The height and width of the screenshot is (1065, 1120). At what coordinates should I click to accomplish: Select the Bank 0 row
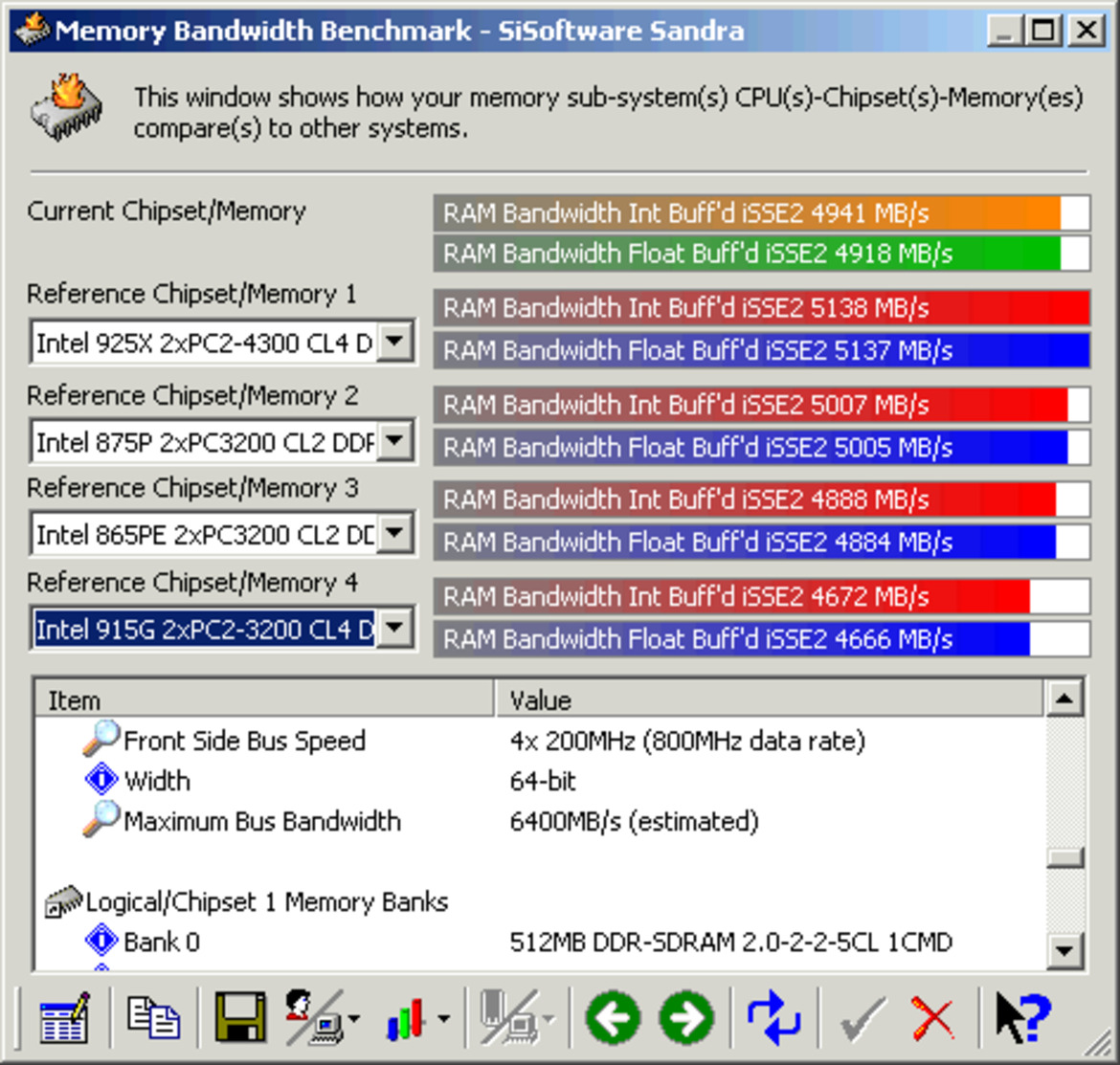(x=540, y=942)
